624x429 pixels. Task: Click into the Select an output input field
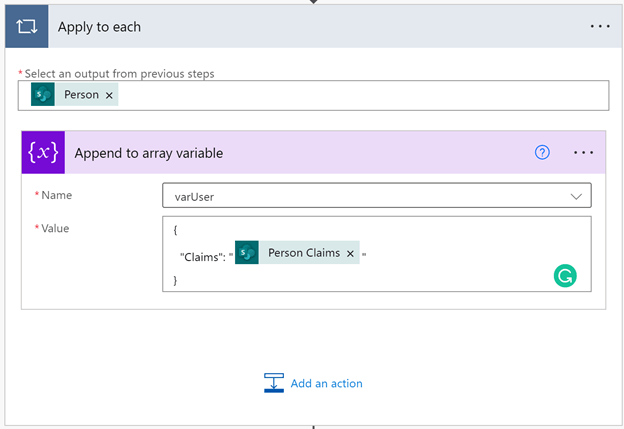tap(314, 96)
